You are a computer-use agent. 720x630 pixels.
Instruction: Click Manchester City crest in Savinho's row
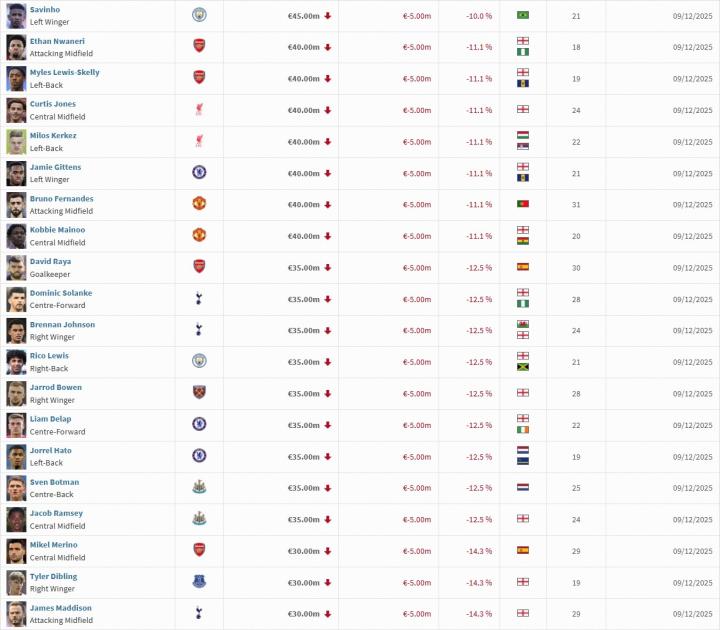pyautogui.click(x=198, y=15)
